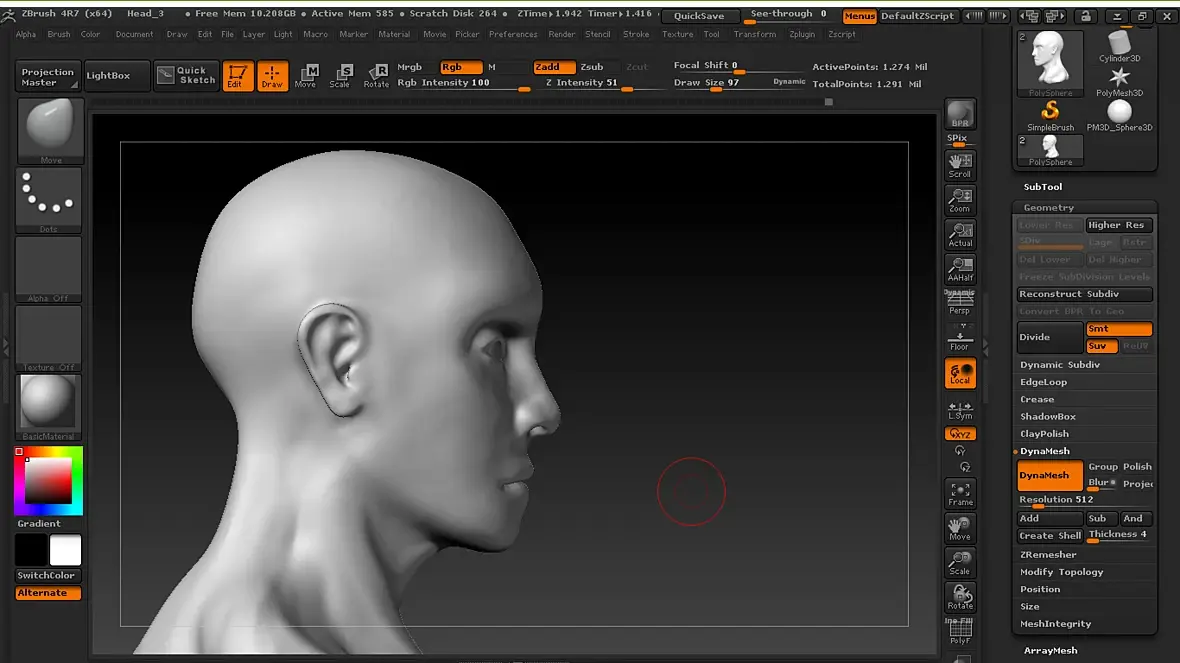The image size is (1180, 663).
Task: Toggle the Smt option beside Divide
Action: (1119, 329)
